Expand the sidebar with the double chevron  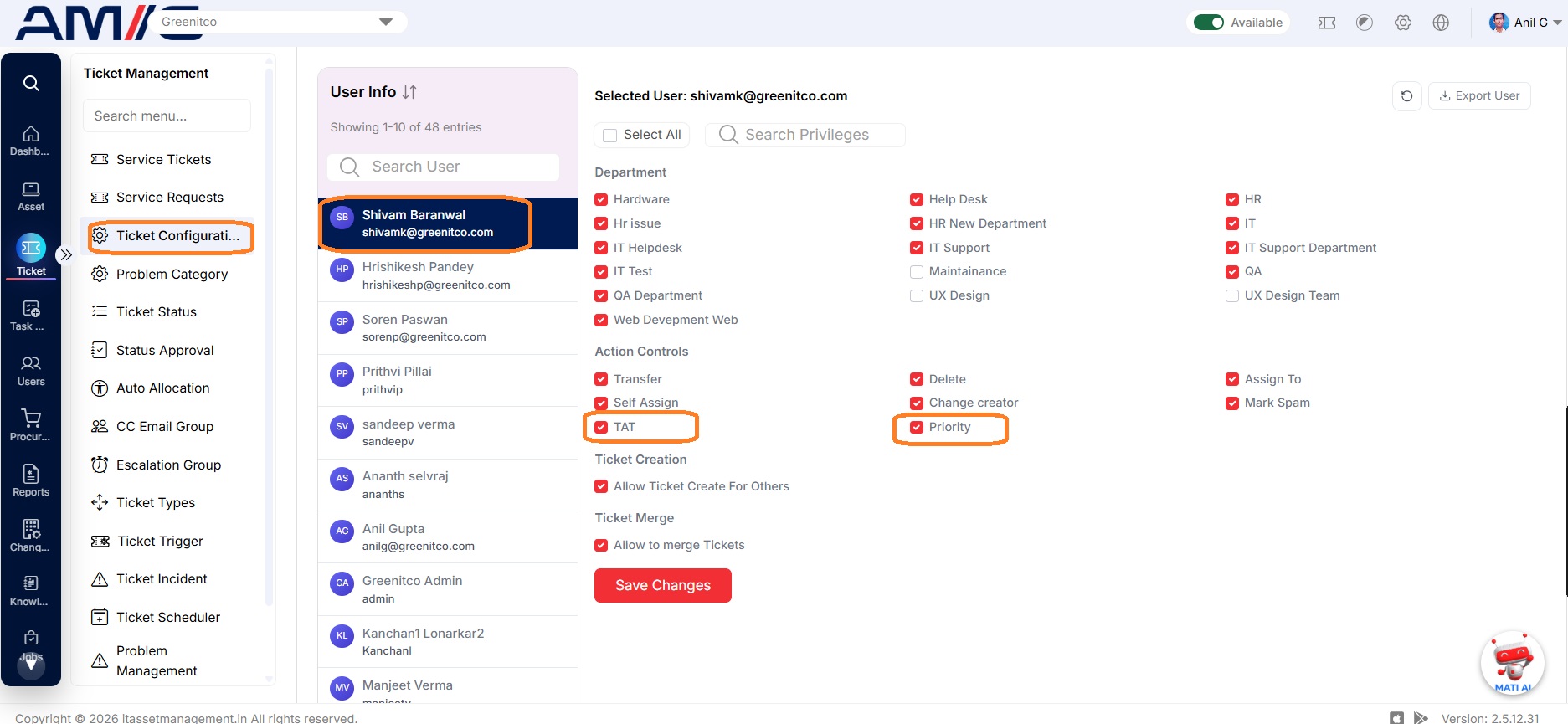pos(65,254)
